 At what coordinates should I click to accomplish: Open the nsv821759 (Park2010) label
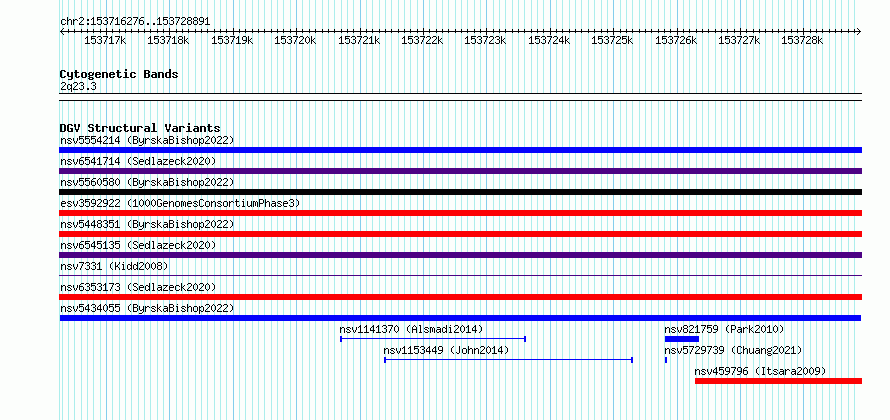pyautogui.click(x=724, y=329)
